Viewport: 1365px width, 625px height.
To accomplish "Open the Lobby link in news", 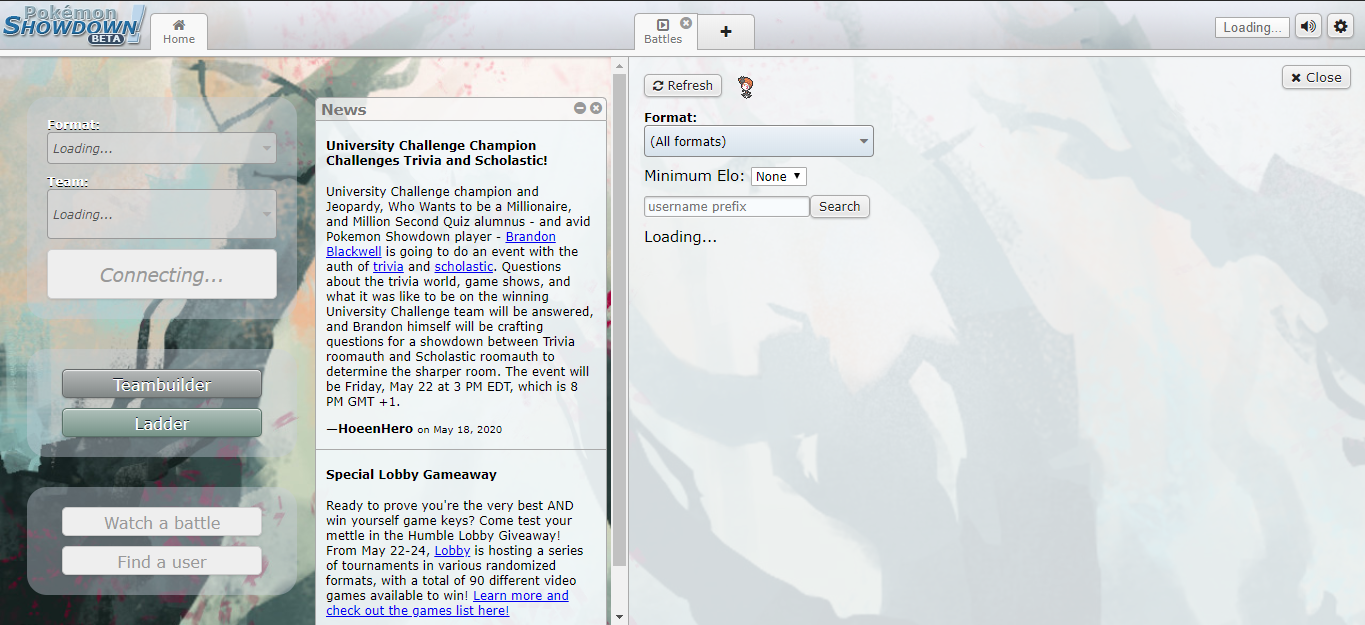I will [x=452, y=551].
